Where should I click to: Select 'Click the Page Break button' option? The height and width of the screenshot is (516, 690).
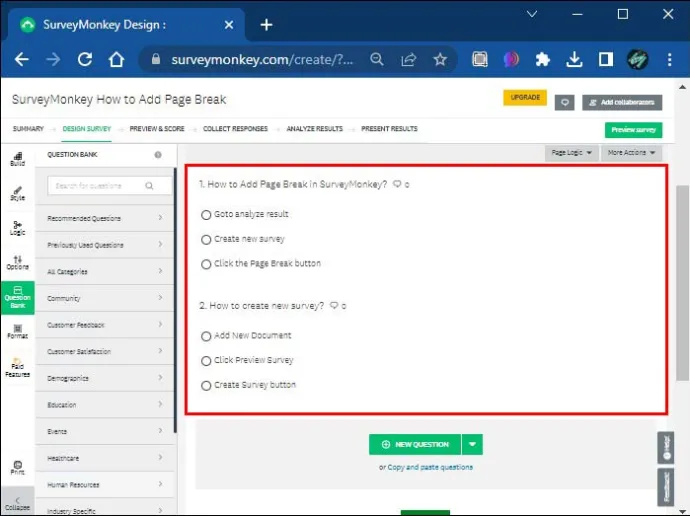click(206, 264)
